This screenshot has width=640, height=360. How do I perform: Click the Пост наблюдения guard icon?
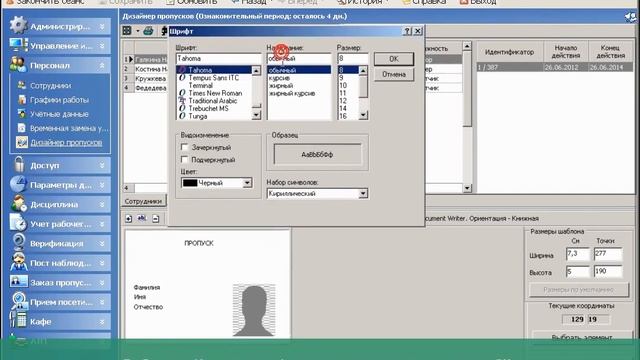[18, 262]
